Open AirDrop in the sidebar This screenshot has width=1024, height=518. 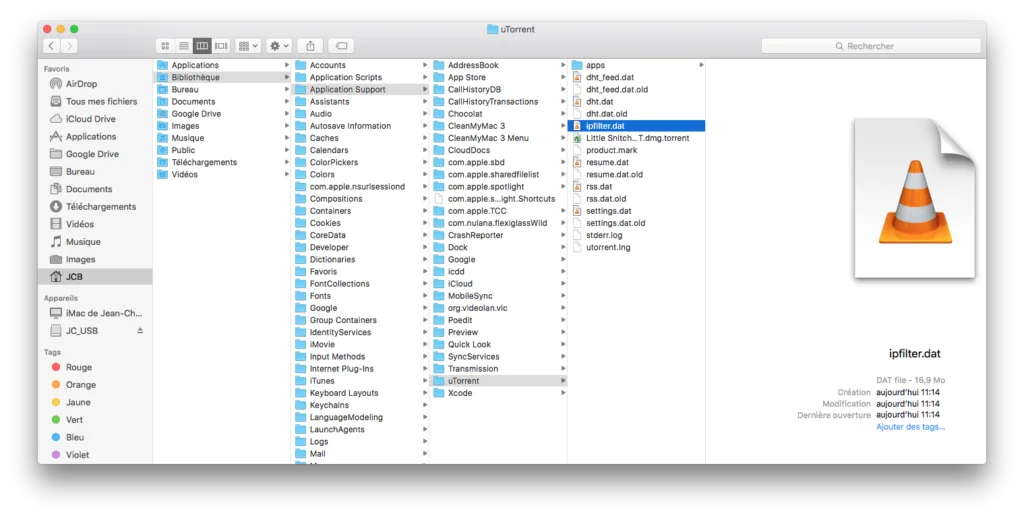click(x=81, y=84)
